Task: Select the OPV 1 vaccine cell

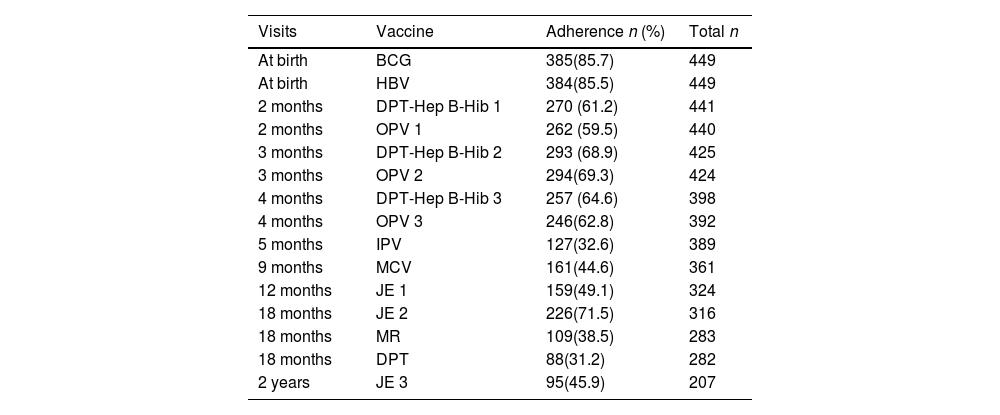Action: pyautogui.click(x=399, y=129)
